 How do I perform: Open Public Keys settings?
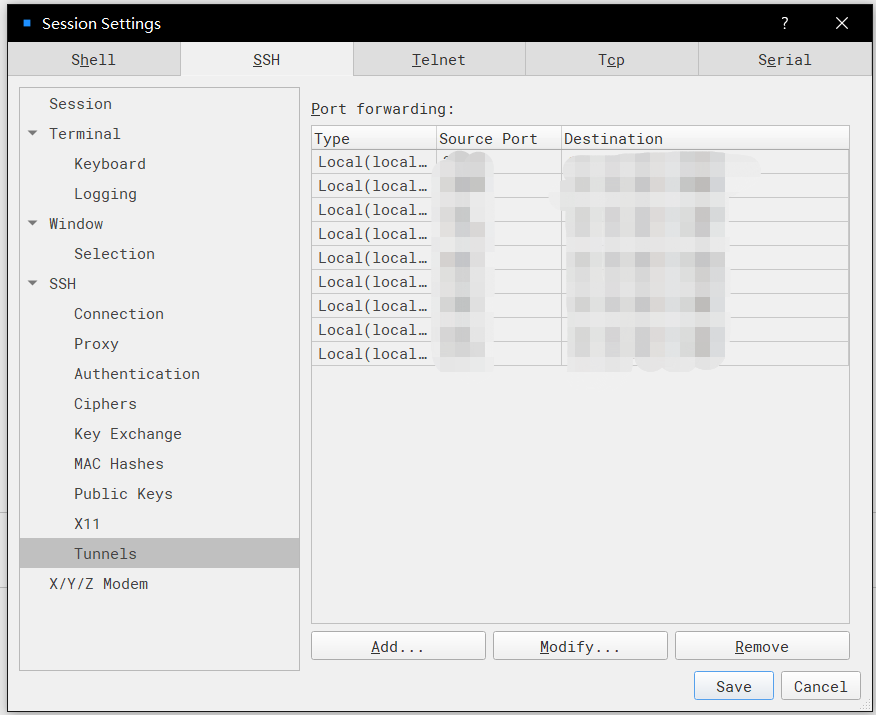coord(123,494)
